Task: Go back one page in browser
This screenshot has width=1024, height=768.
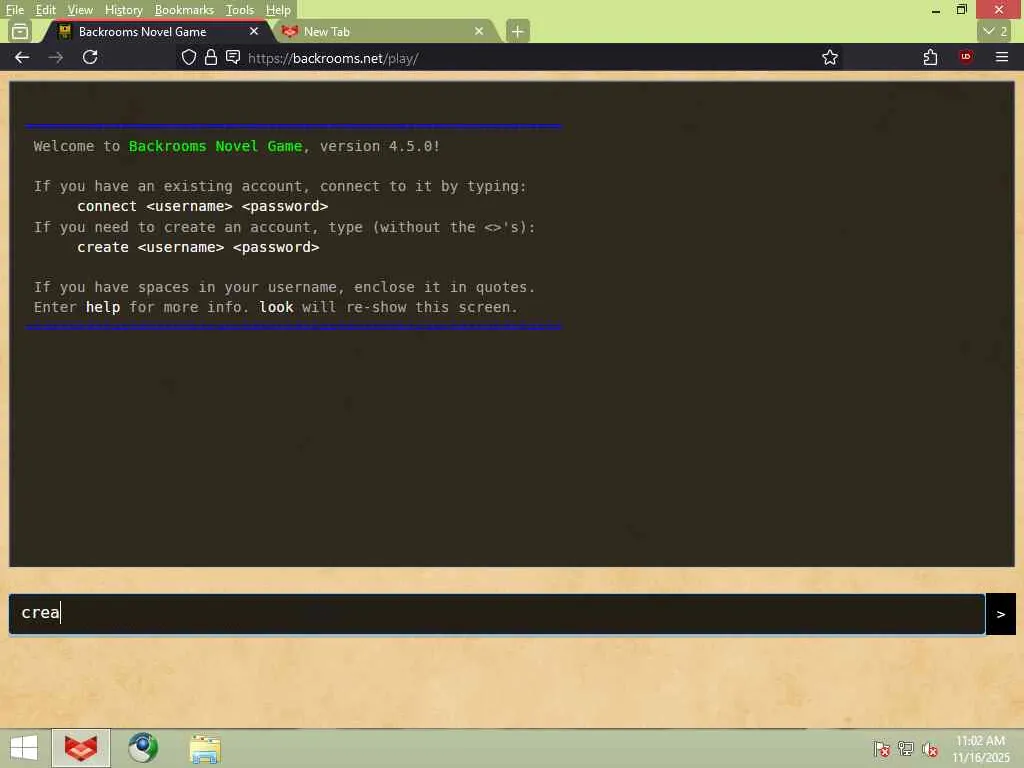Action: 22,57
